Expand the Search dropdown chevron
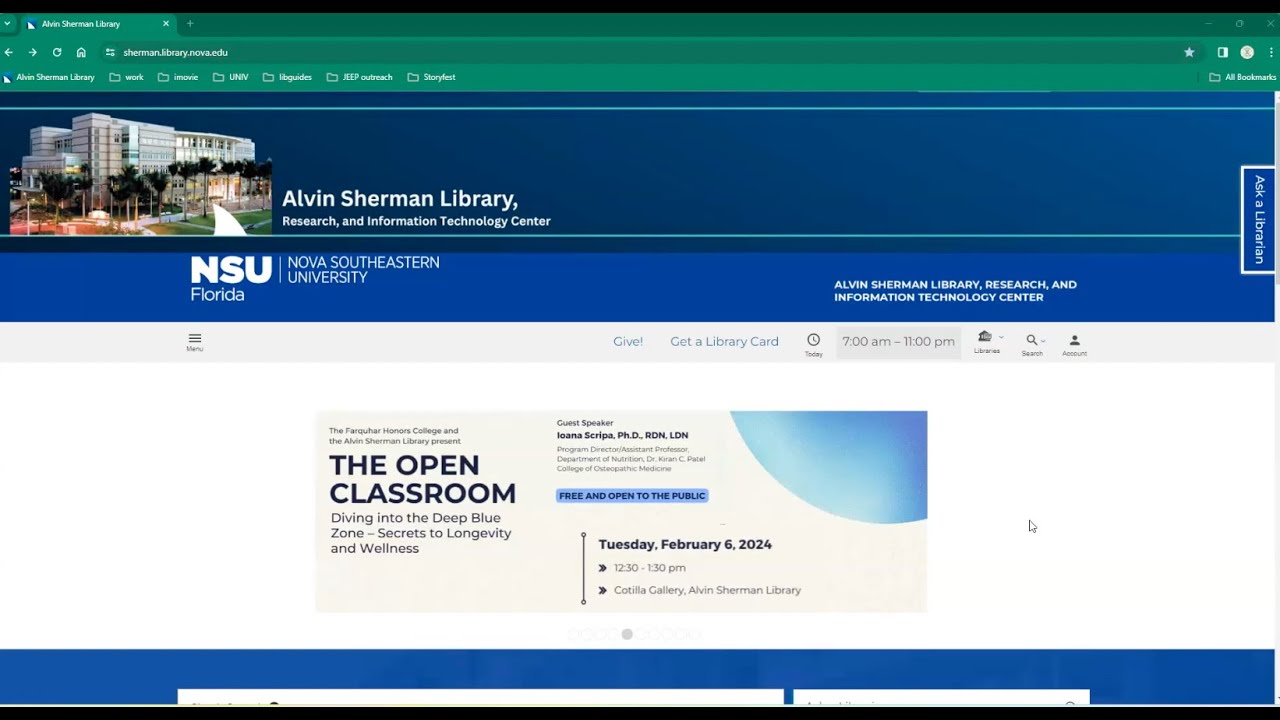The width and height of the screenshot is (1280, 720). coord(1043,341)
